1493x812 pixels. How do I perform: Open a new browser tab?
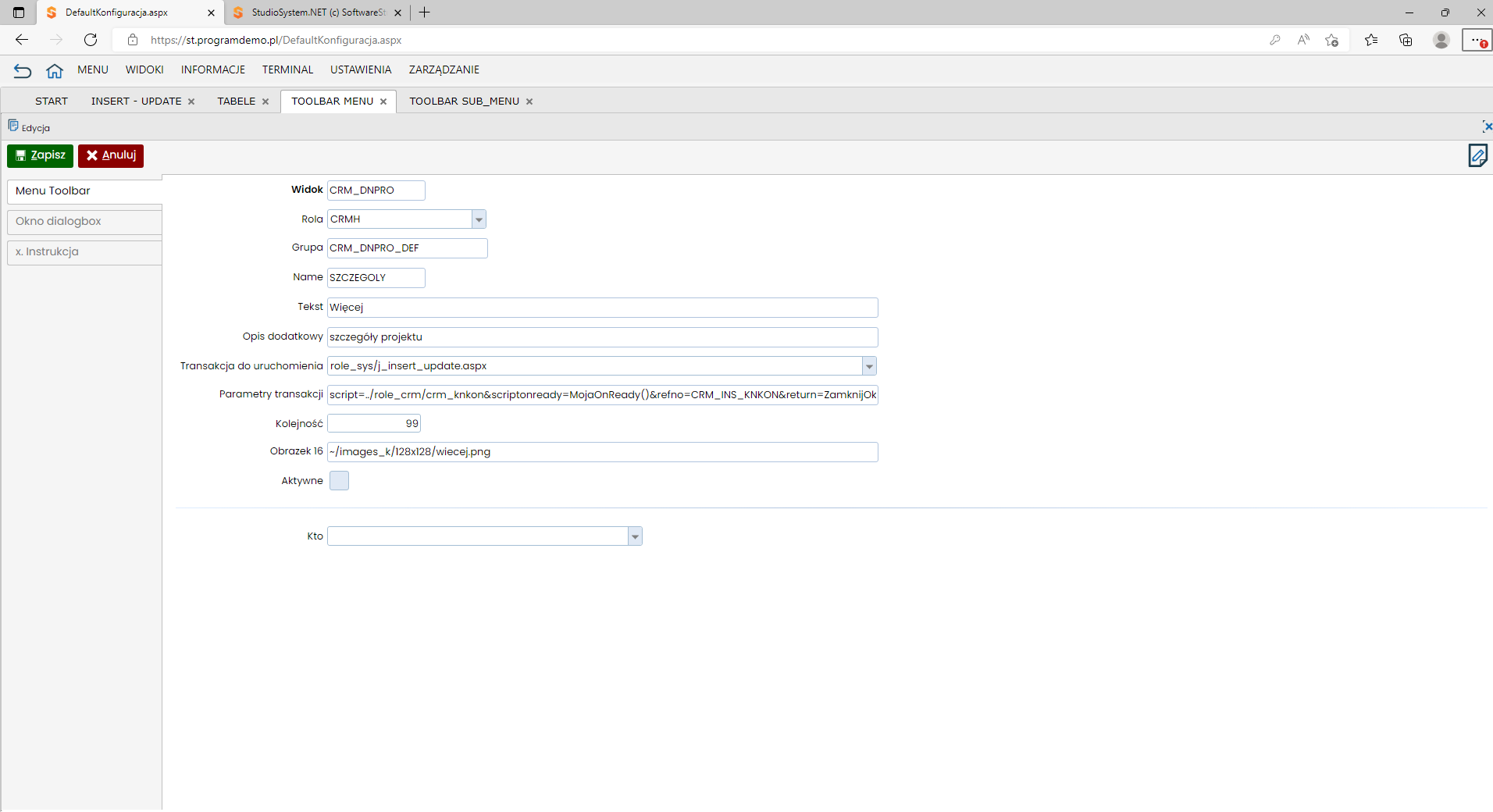pyautogui.click(x=425, y=12)
